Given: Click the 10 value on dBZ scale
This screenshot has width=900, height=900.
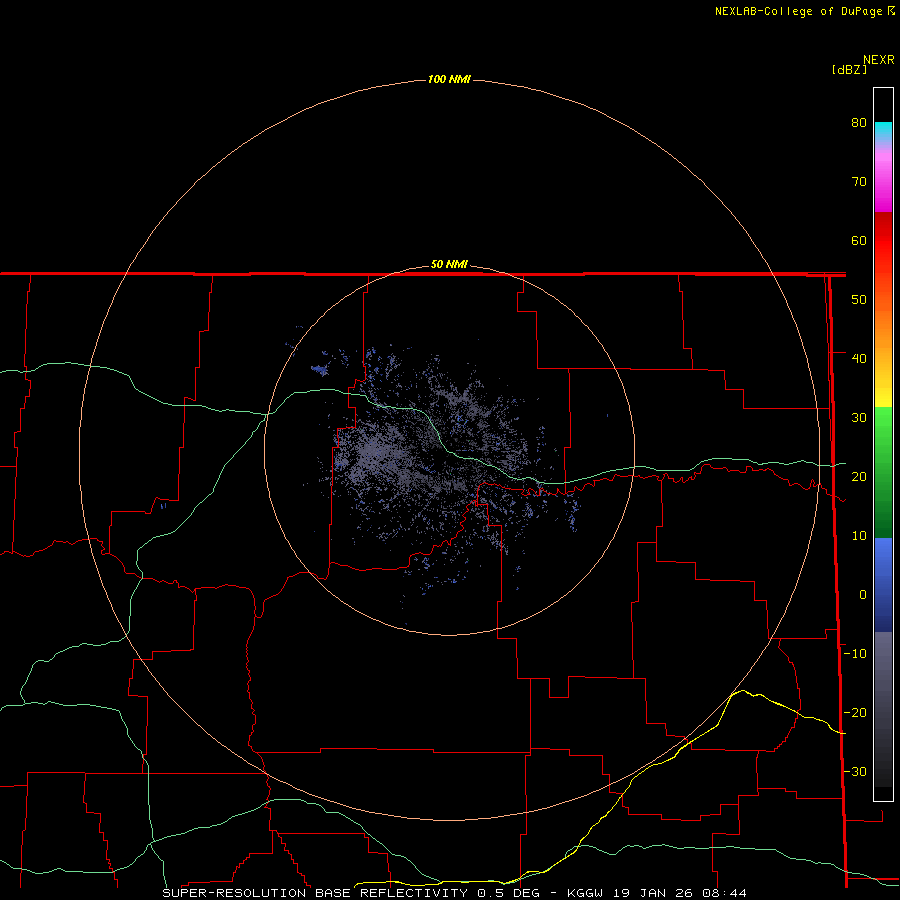Looking at the screenshot, I should [859, 536].
